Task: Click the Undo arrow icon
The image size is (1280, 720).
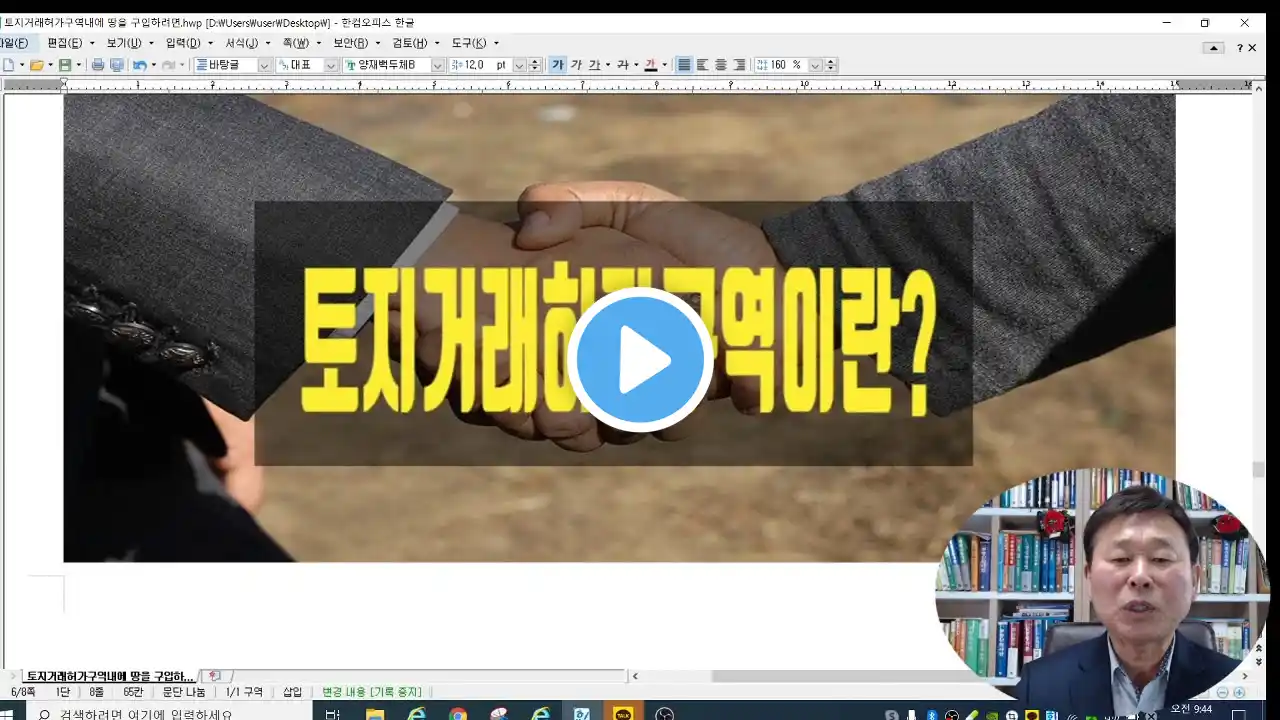Action: pyautogui.click(x=139, y=65)
